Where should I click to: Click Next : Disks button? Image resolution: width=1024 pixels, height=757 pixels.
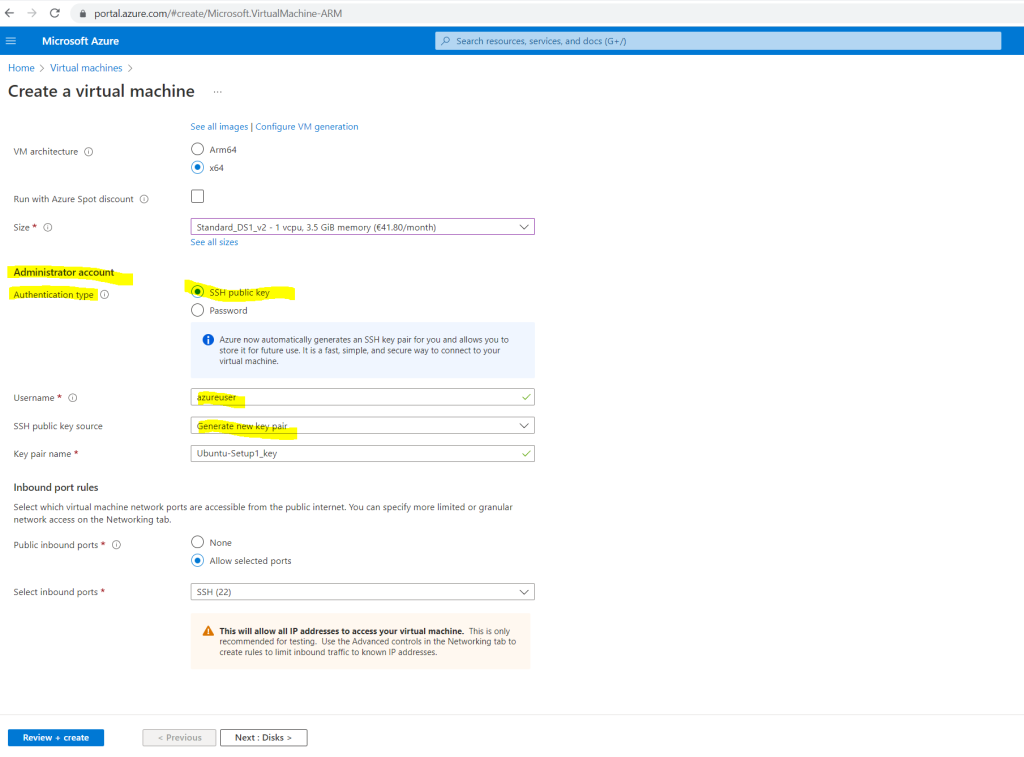click(264, 737)
